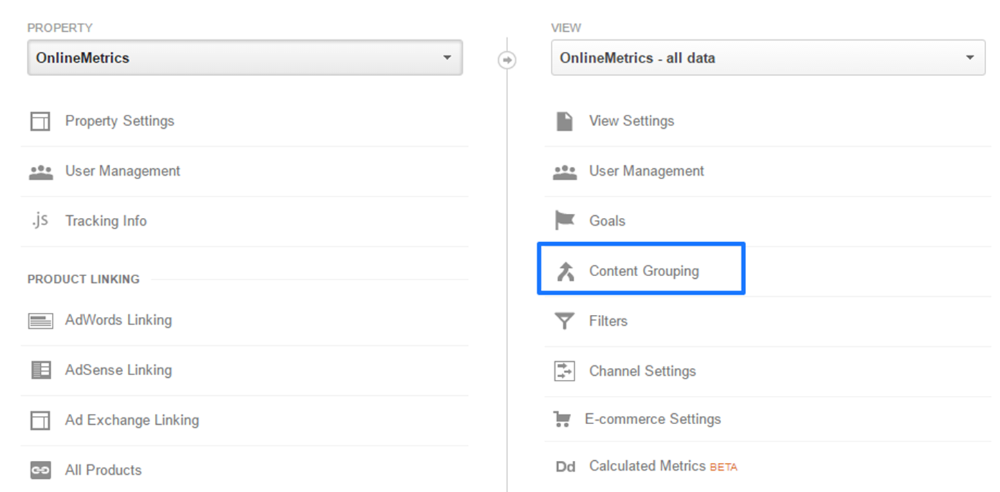Screen dimensions: 1000x492
Task: Click the AdWords Linking icon
Action: coord(40,321)
